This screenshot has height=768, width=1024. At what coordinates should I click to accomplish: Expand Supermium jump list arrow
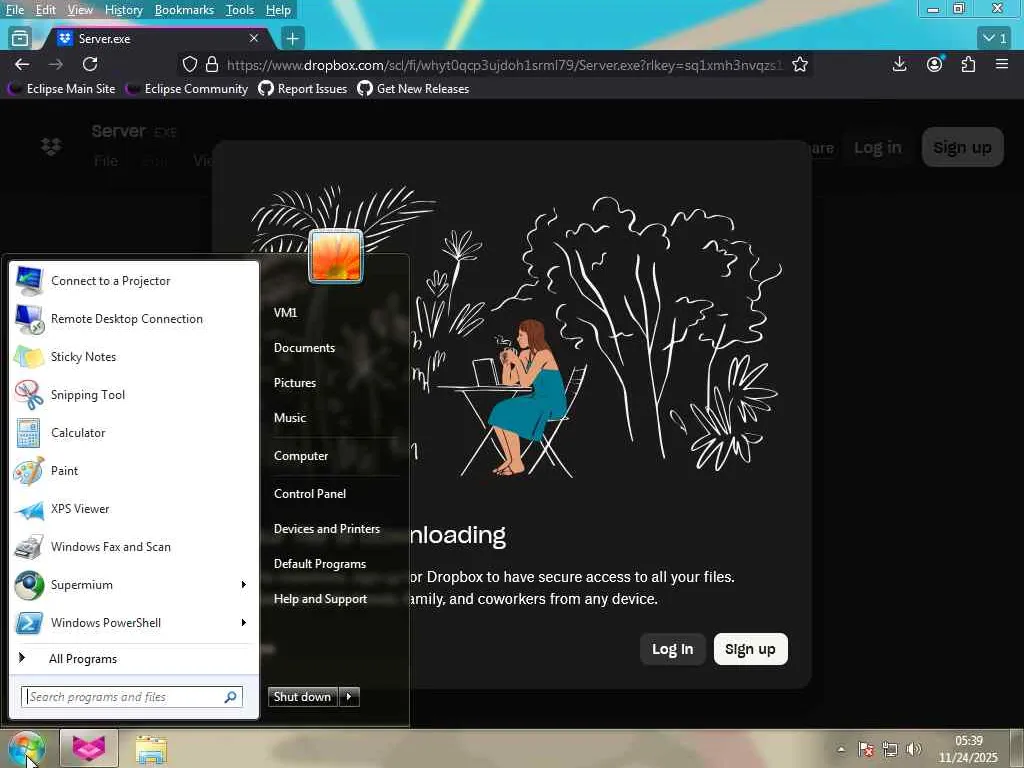tap(244, 584)
